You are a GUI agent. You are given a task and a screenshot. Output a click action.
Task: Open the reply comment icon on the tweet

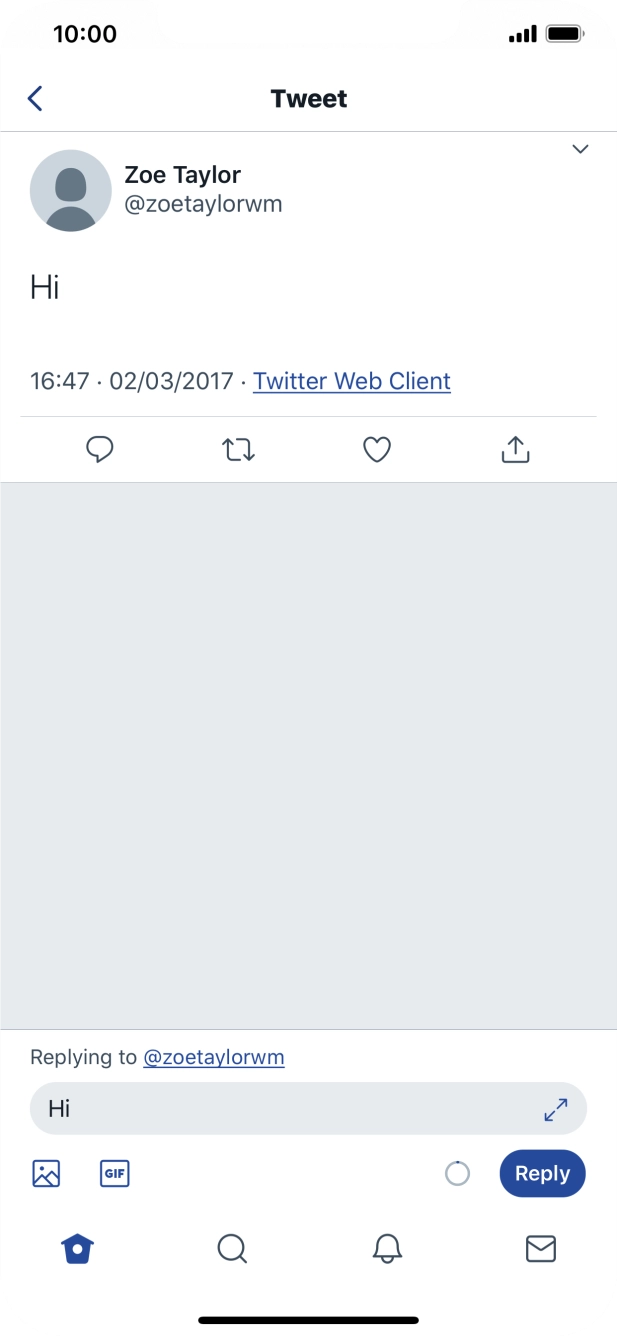coord(99,449)
